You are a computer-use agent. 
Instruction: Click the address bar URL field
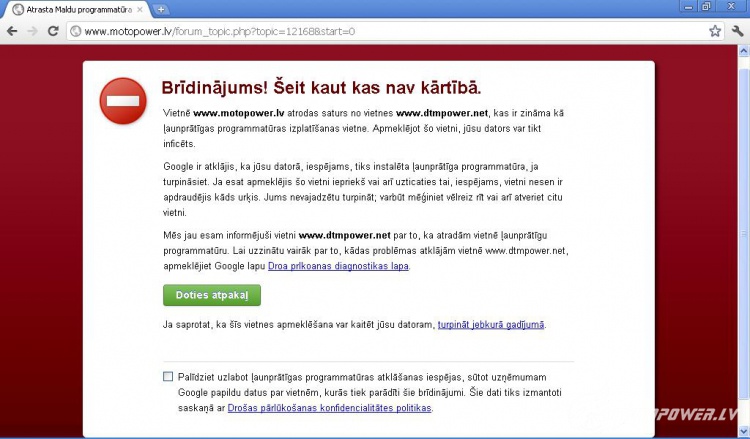coord(395,32)
